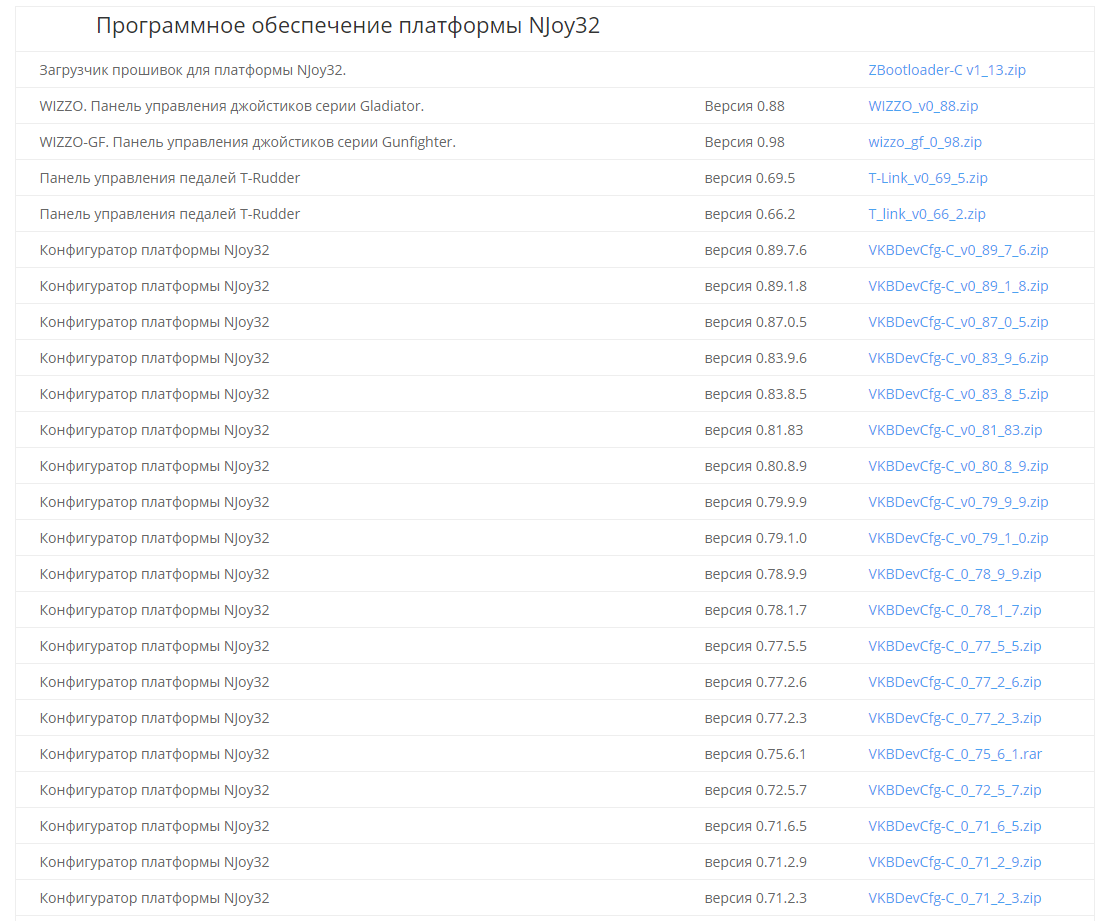Screen dimensions: 1096x921
Task: Click 'Конфигуратор платформы NJoy32' in 0.75.6.1 row
Action: pos(154,754)
